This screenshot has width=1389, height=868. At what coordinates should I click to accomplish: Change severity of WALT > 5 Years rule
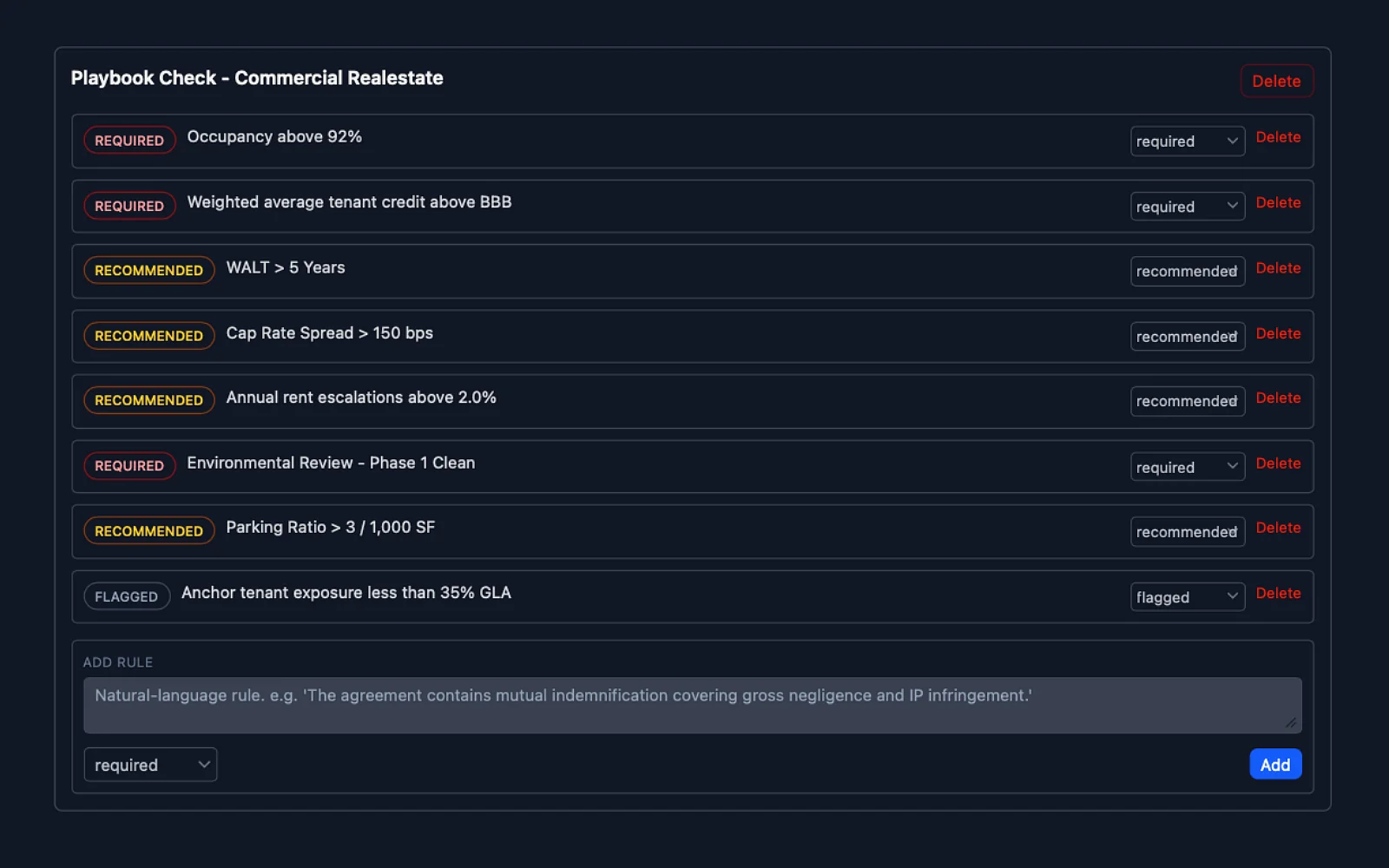1187,271
